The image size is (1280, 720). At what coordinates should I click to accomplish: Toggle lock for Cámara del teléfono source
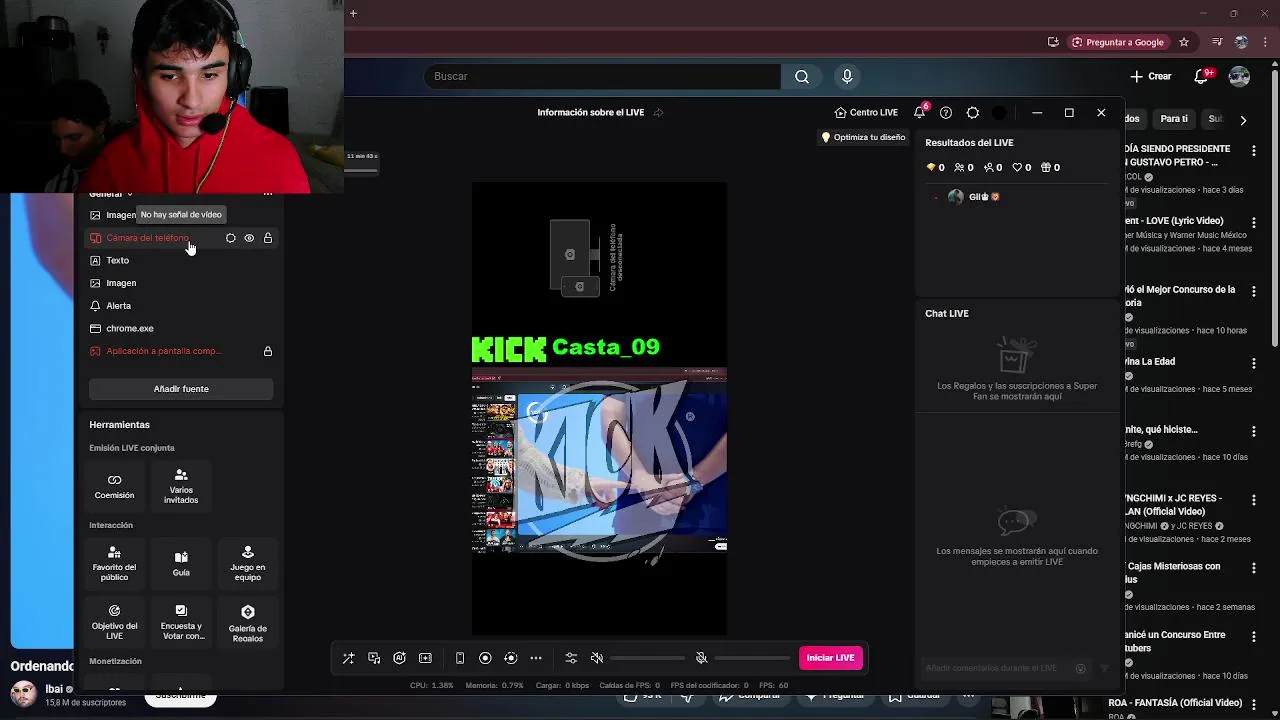pyautogui.click(x=268, y=238)
